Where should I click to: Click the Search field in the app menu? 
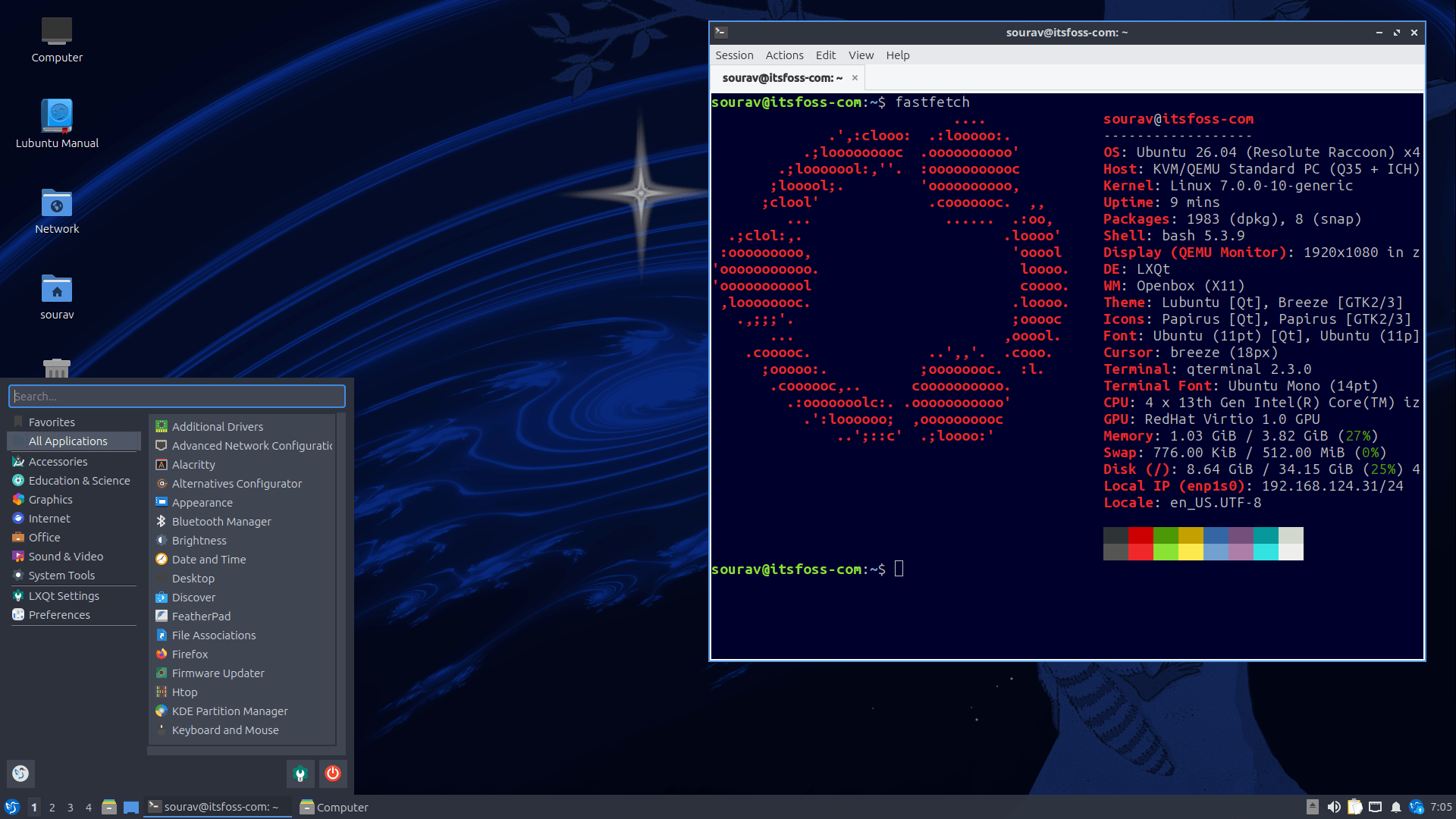[x=176, y=395]
